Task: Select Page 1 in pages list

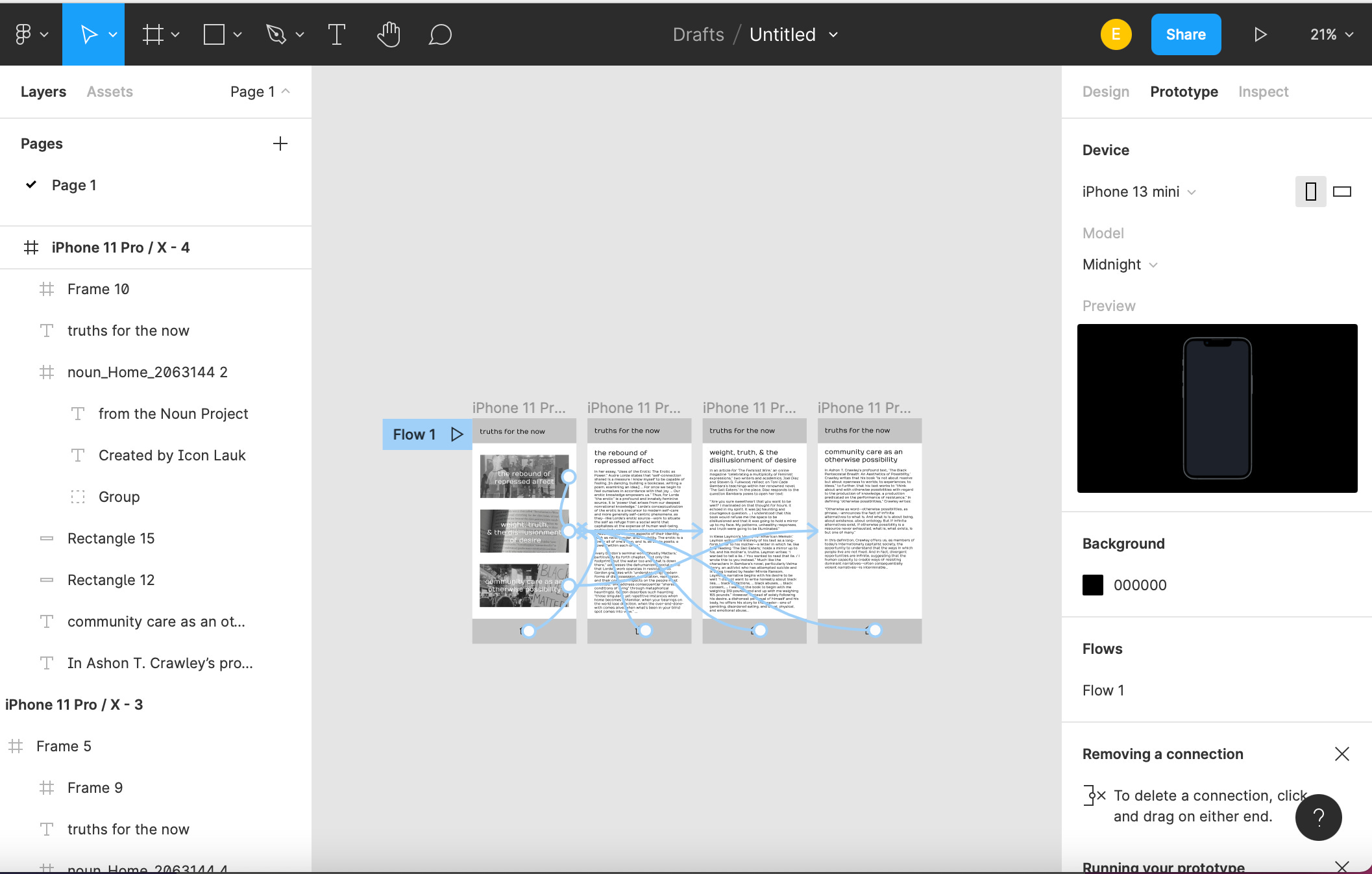Action: pos(74,185)
